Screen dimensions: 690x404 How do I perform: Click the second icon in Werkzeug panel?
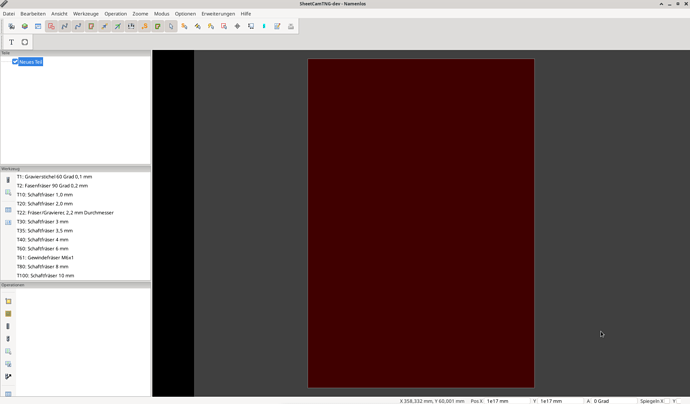click(x=8, y=193)
